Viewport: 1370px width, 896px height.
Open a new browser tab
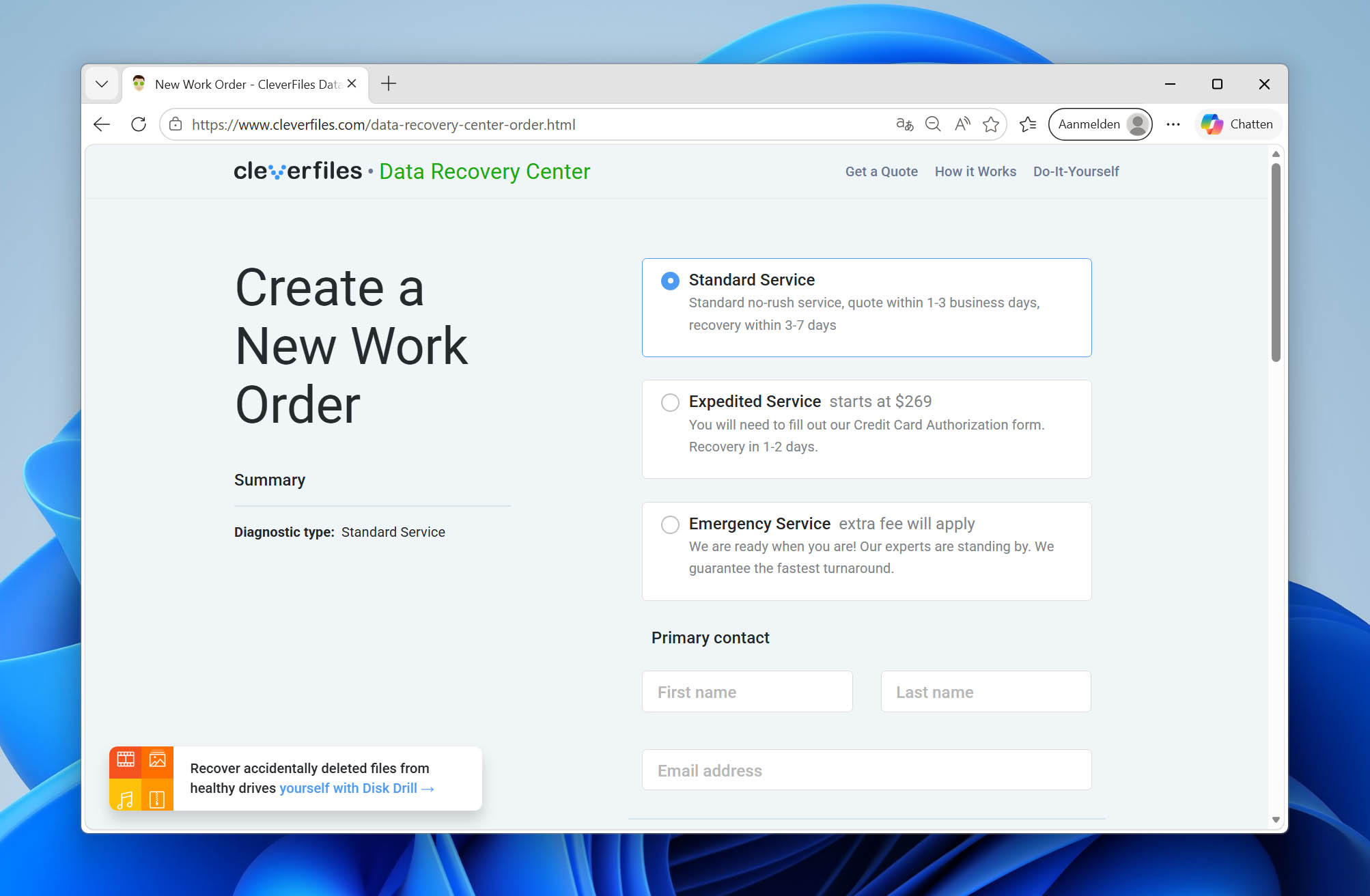tap(389, 84)
